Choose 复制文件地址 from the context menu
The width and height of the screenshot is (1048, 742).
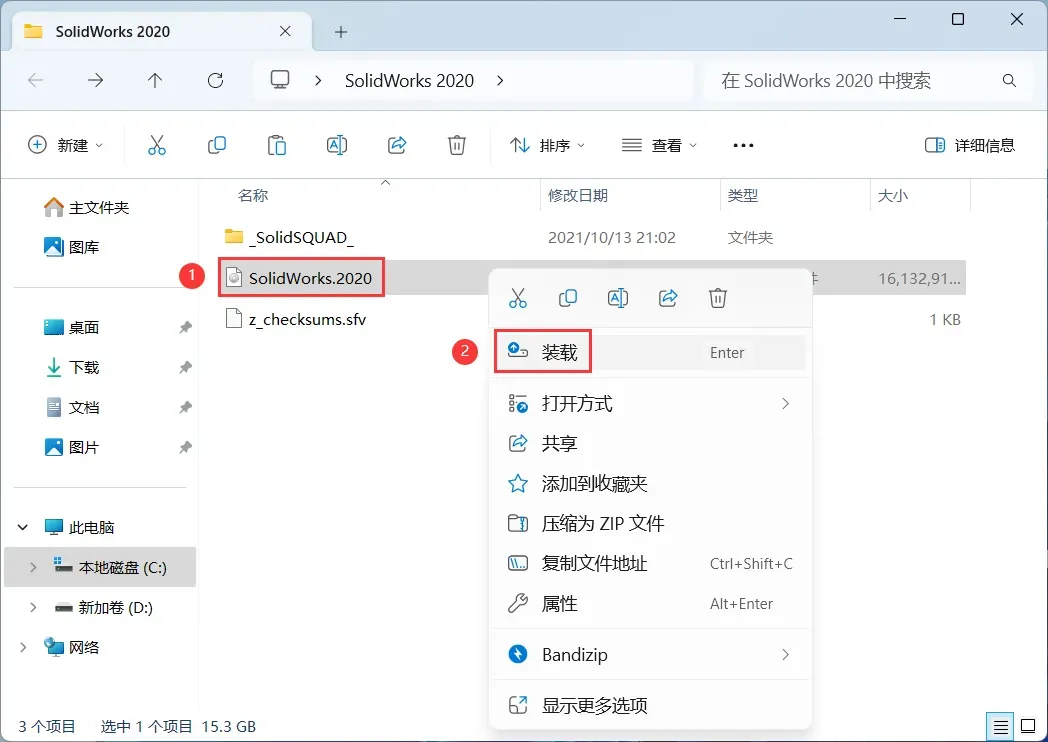coord(650,564)
